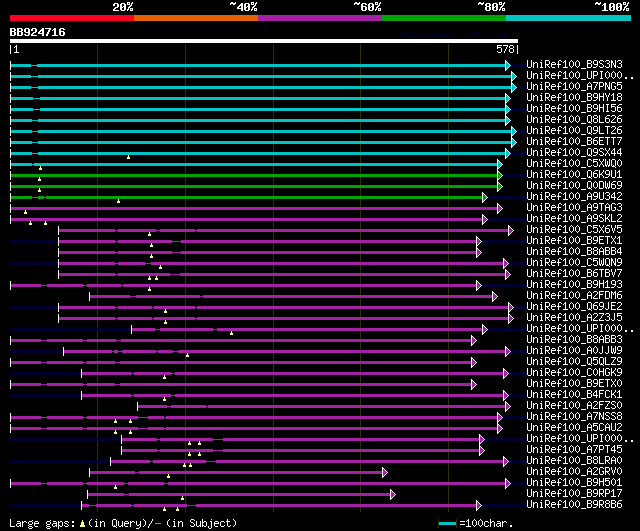Click the yellow gap marker under the UniRef100_B9RP17 bar
640x531 pixels.
[x=182, y=498]
